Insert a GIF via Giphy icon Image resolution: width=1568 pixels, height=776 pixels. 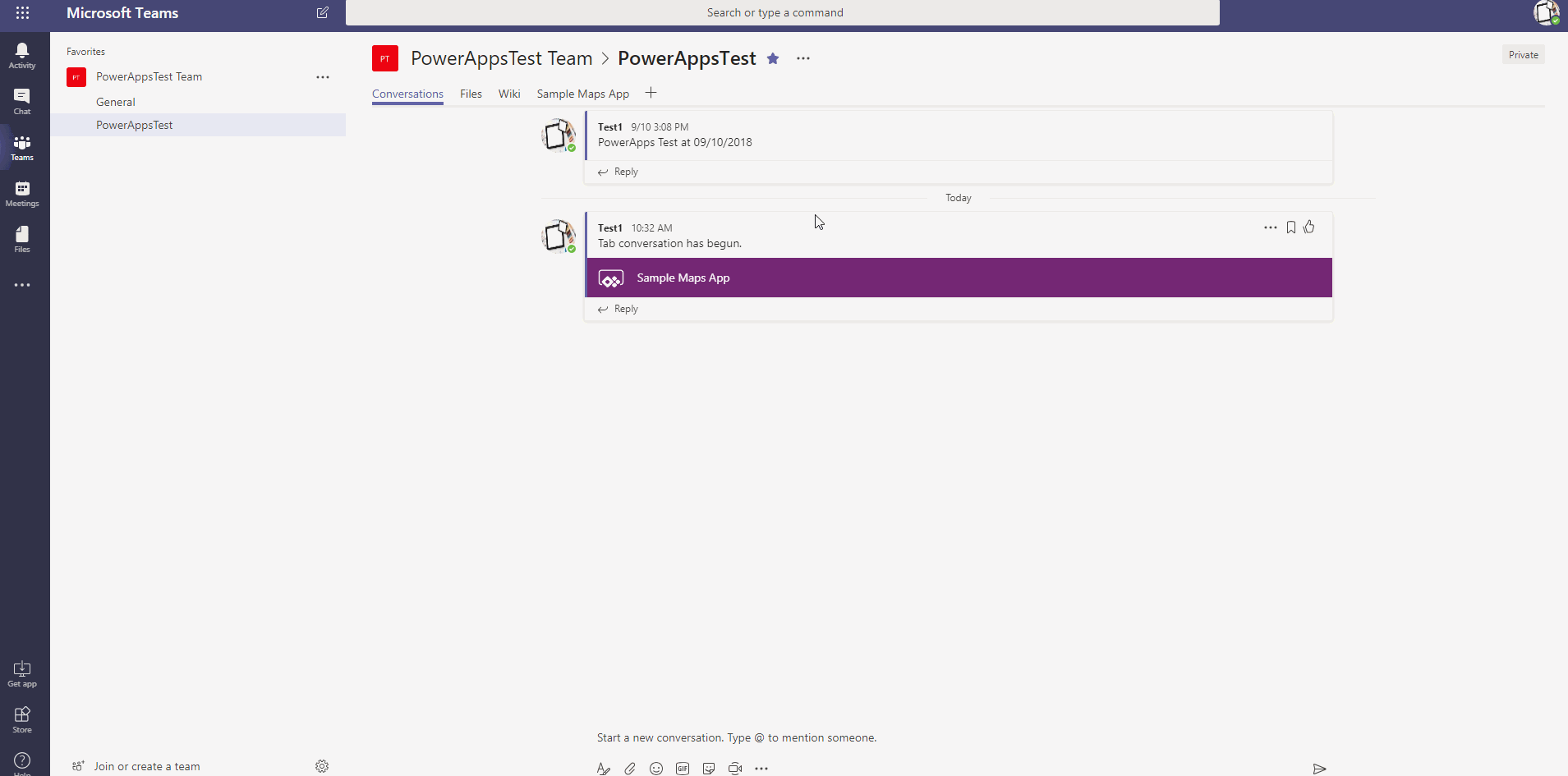[683, 769]
